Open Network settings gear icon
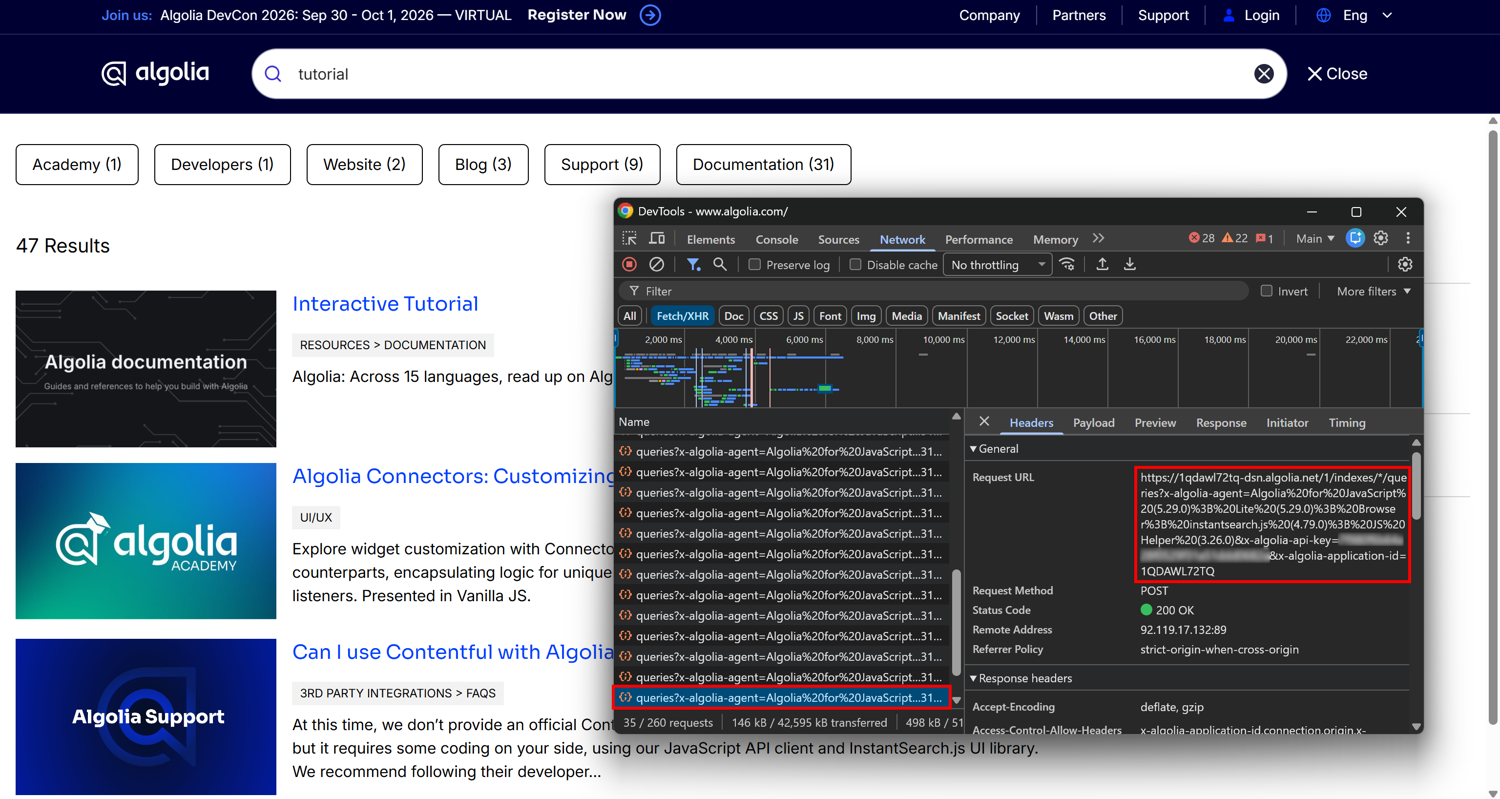Image resolution: width=1500 pixels, height=799 pixels. click(x=1405, y=264)
